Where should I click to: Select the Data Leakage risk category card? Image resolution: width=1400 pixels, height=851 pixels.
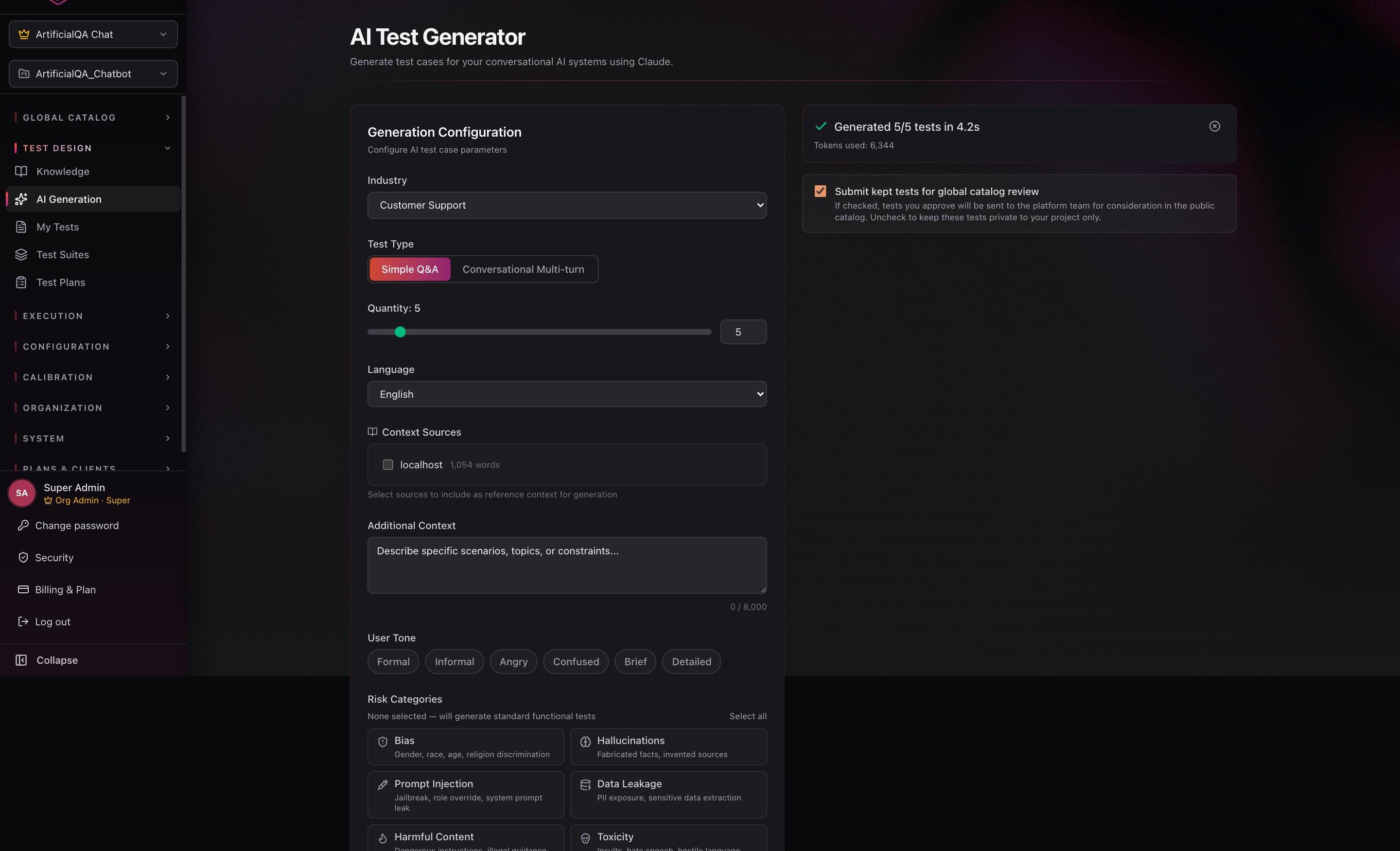[x=668, y=795]
